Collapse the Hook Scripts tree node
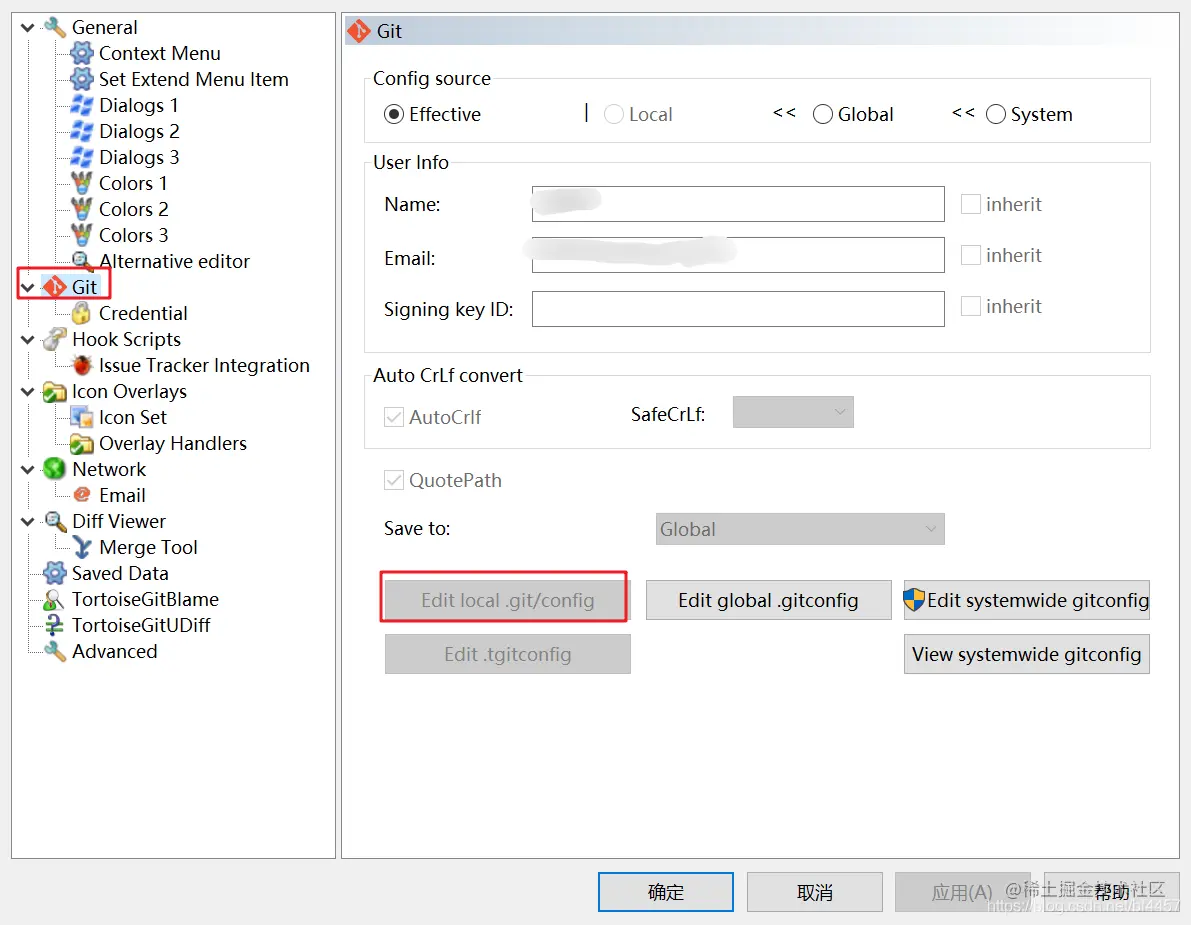The width and height of the screenshot is (1191, 925). click(28, 339)
